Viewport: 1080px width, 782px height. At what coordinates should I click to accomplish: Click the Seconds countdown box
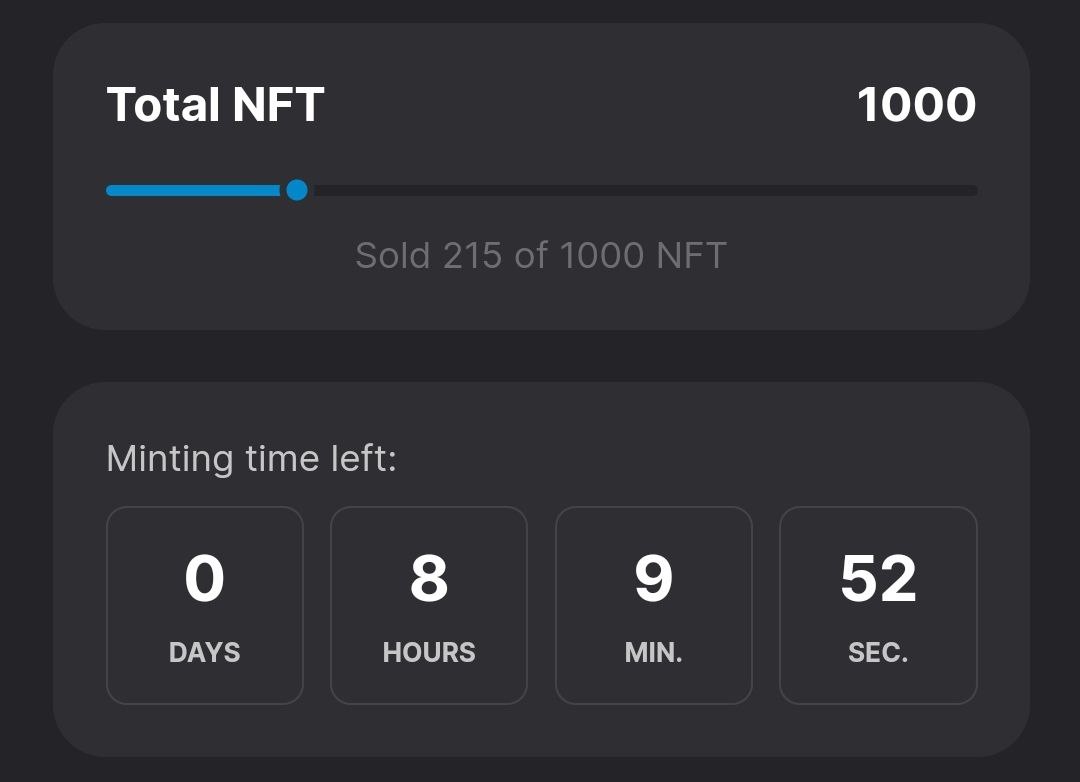coord(878,605)
